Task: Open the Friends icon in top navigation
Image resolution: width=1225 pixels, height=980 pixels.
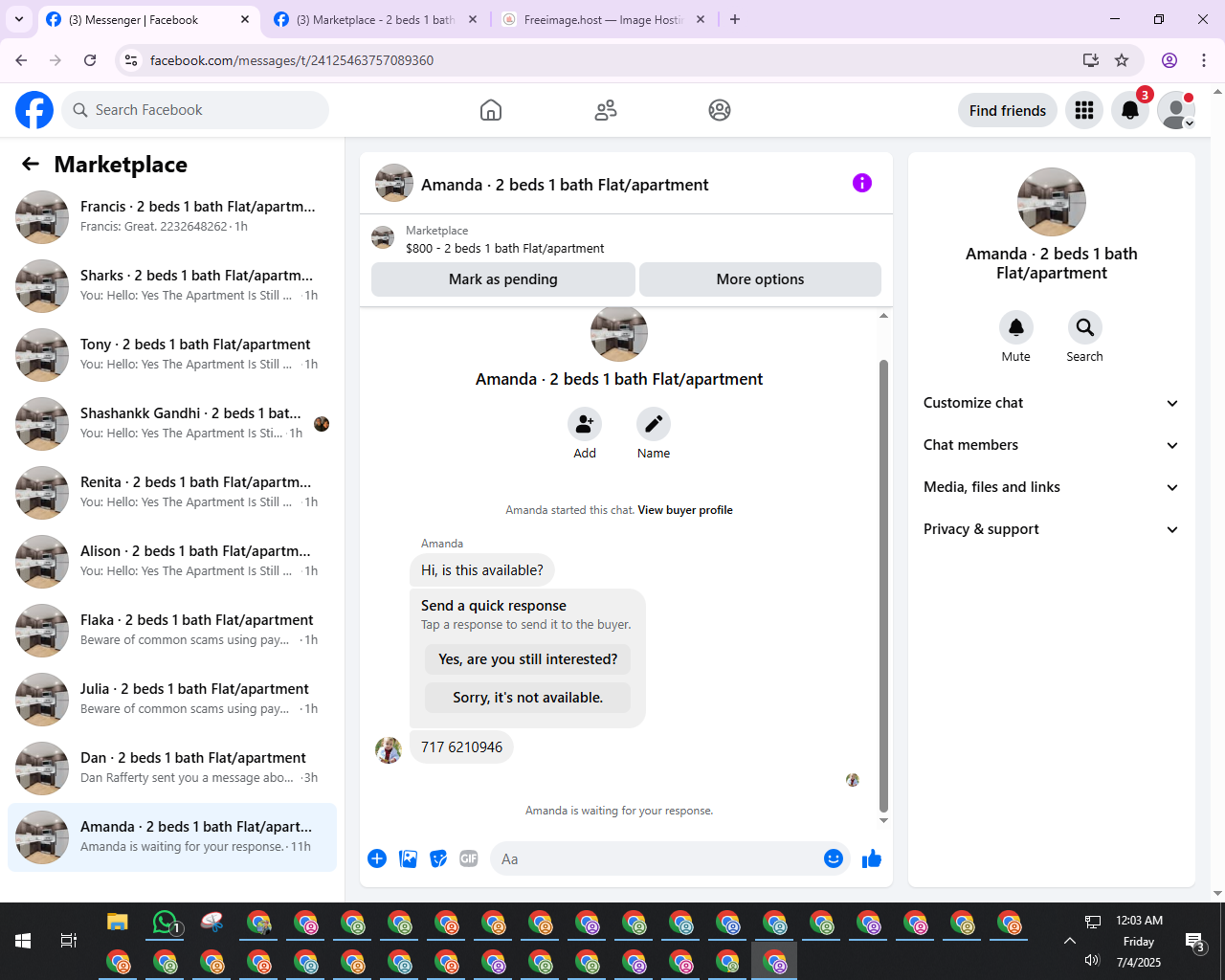Action: pyautogui.click(x=606, y=110)
